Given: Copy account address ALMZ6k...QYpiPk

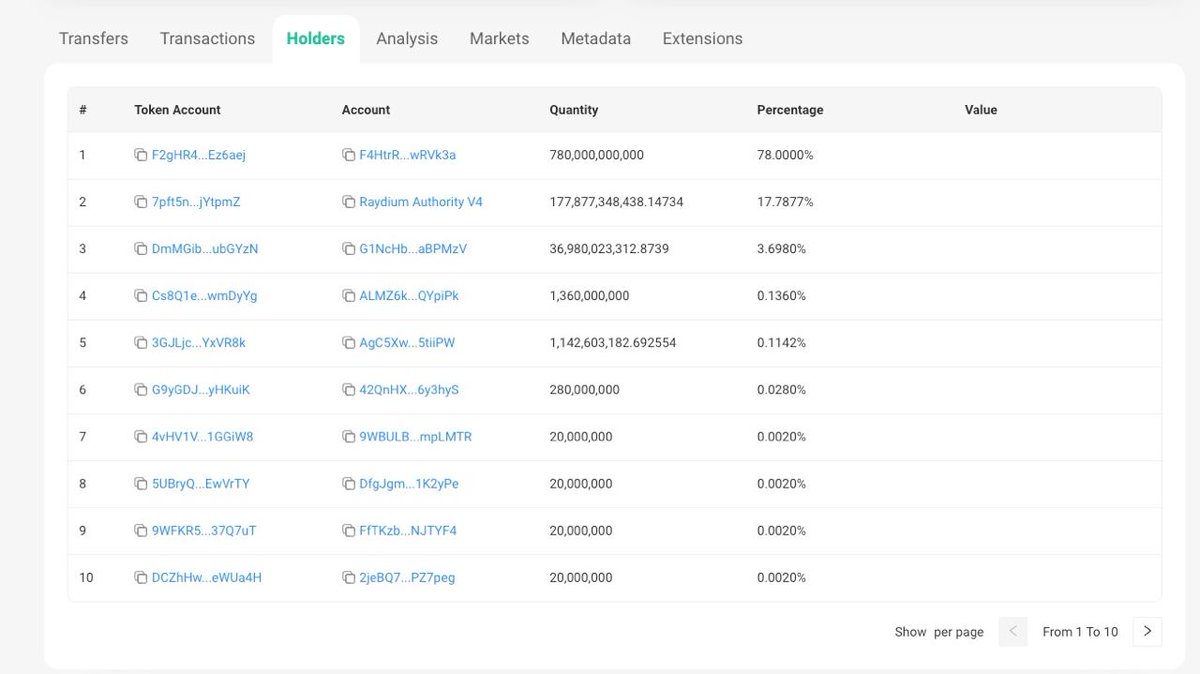Looking at the screenshot, I should click(x=348, y=296).
